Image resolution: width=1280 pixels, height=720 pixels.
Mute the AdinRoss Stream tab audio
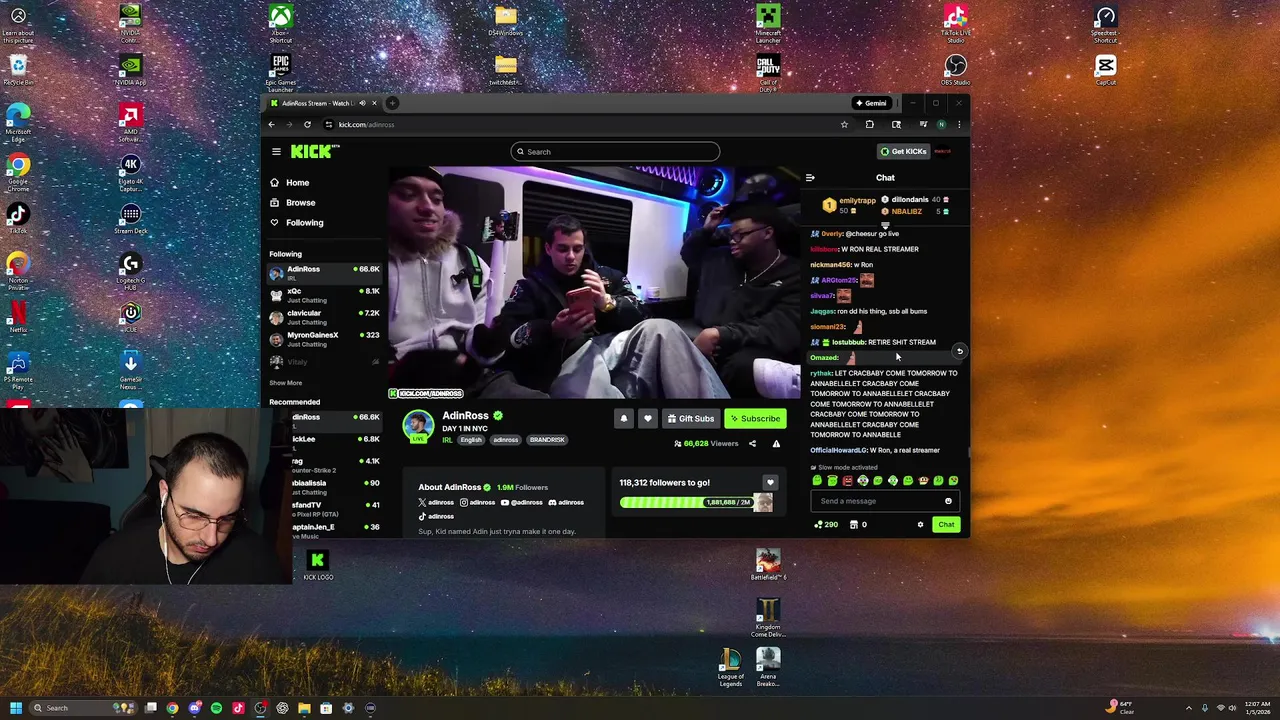362,103
